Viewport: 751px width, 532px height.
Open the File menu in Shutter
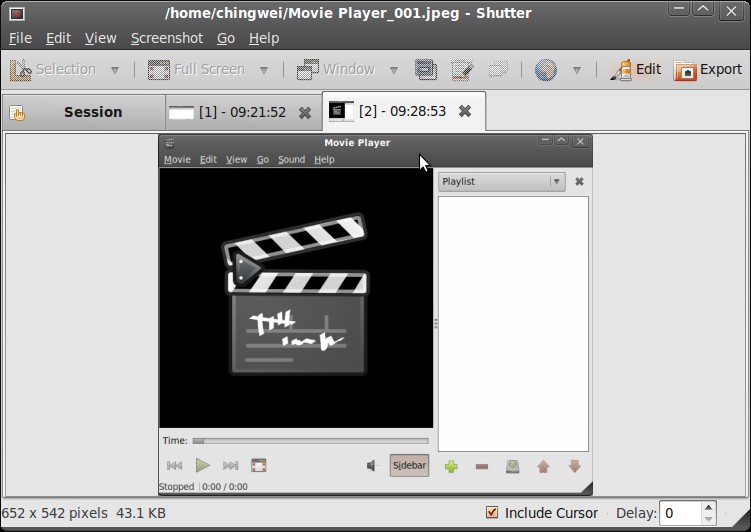pos(21,38)
